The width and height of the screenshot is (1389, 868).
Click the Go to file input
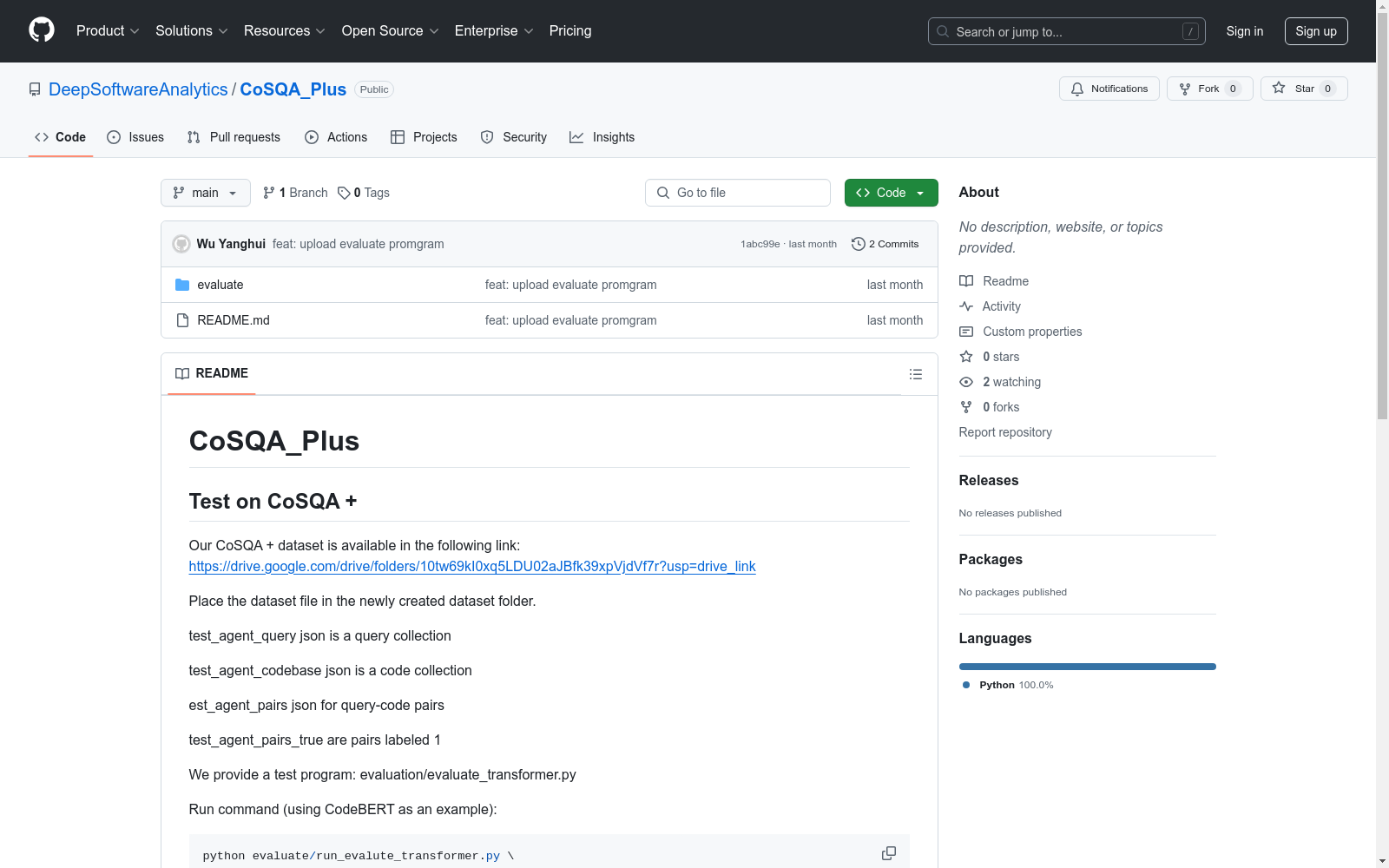pos(738,193)
